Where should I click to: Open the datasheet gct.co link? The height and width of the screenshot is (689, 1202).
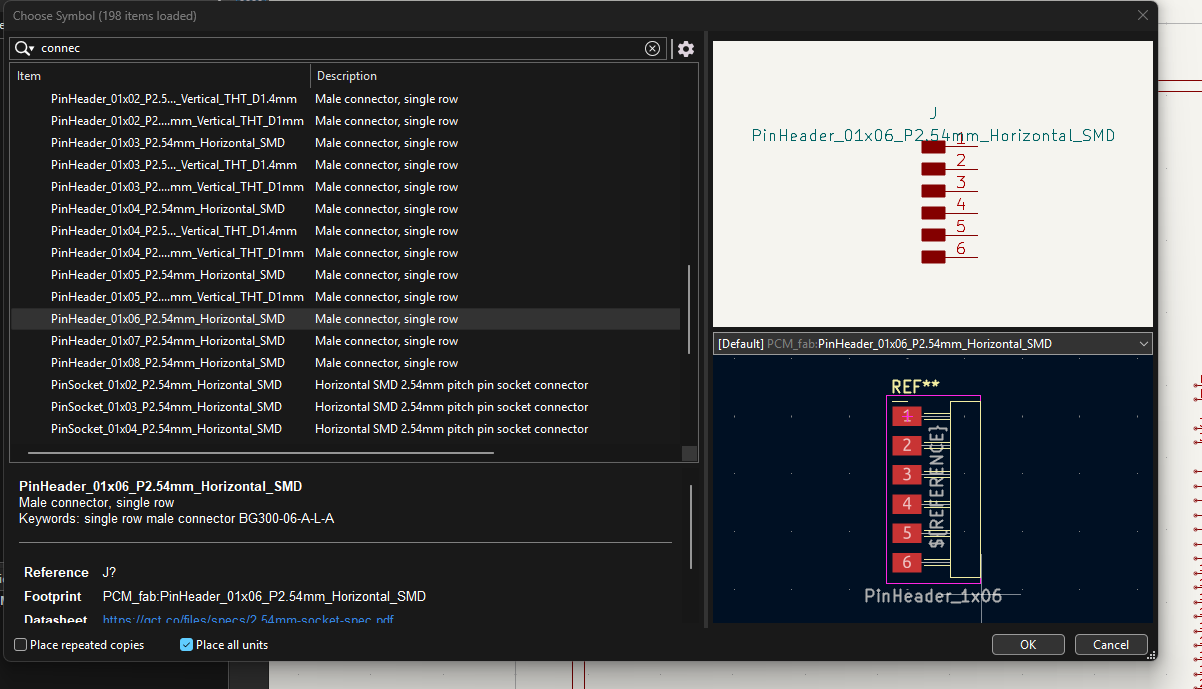pyautogui.click(x=248, y=620)
